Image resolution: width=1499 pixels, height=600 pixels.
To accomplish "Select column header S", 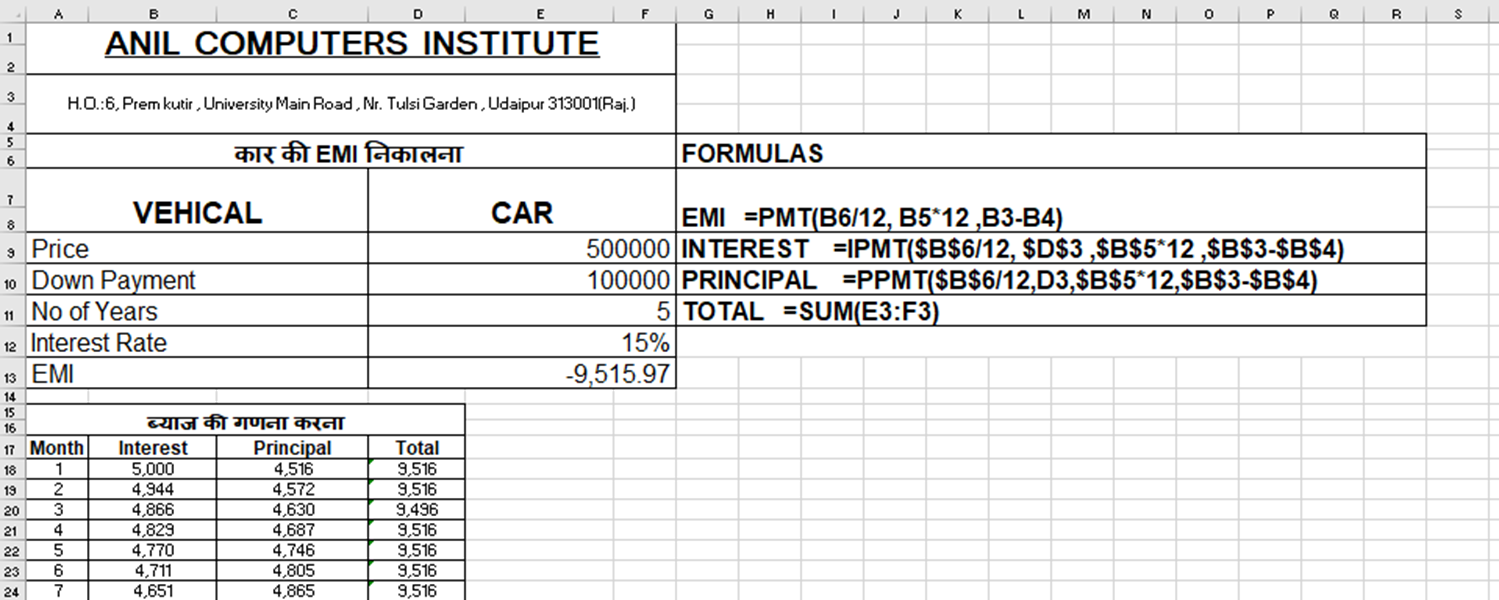I will point(1458,14).
